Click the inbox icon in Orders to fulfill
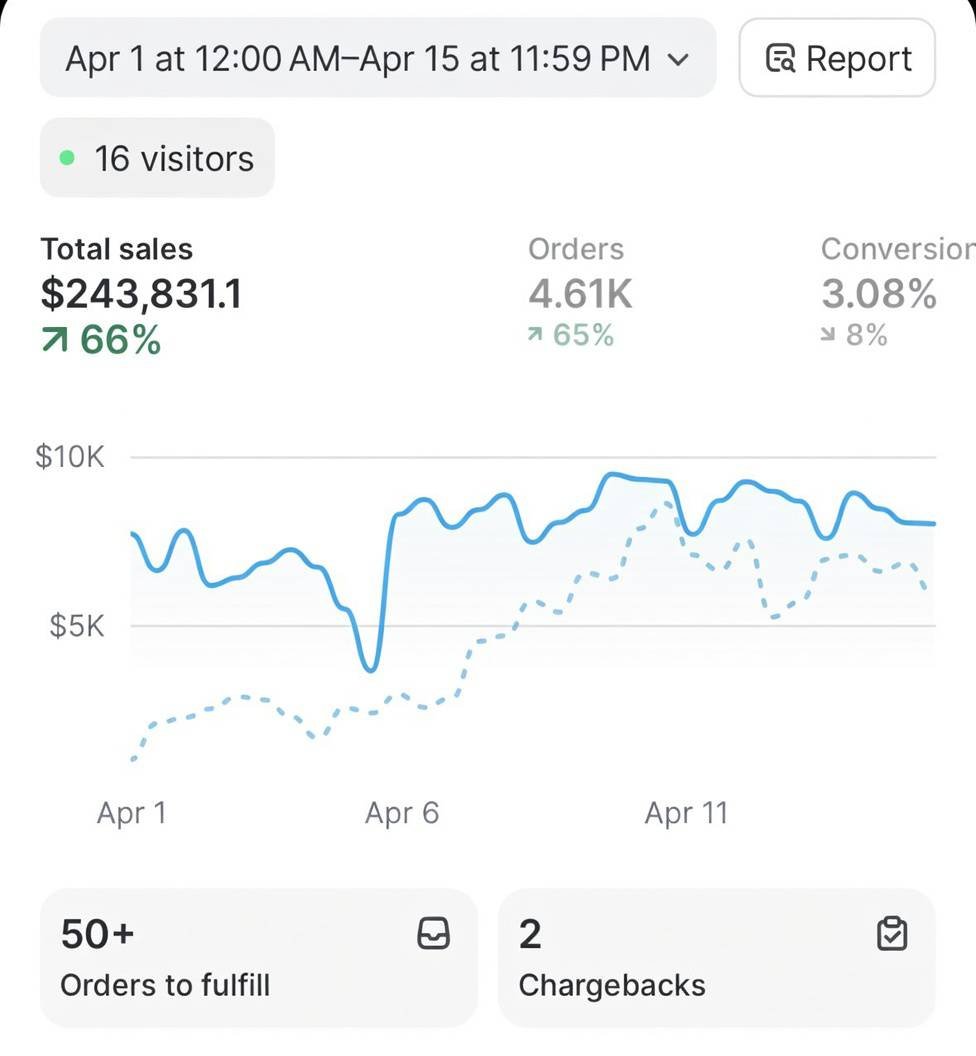976x1056 pixels. pyautogui.click(x=433, y=933)
